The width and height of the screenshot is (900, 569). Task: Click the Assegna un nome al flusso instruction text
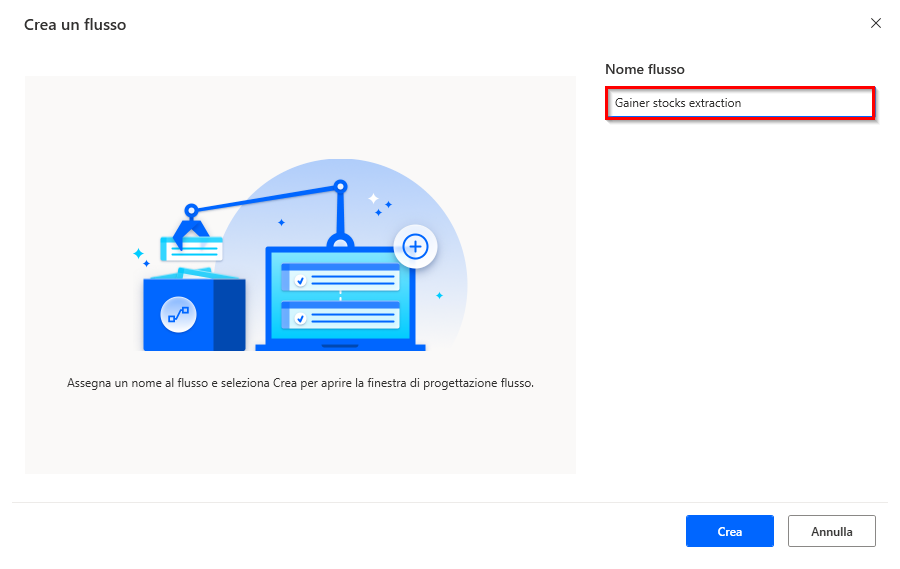tap(300, 383)
